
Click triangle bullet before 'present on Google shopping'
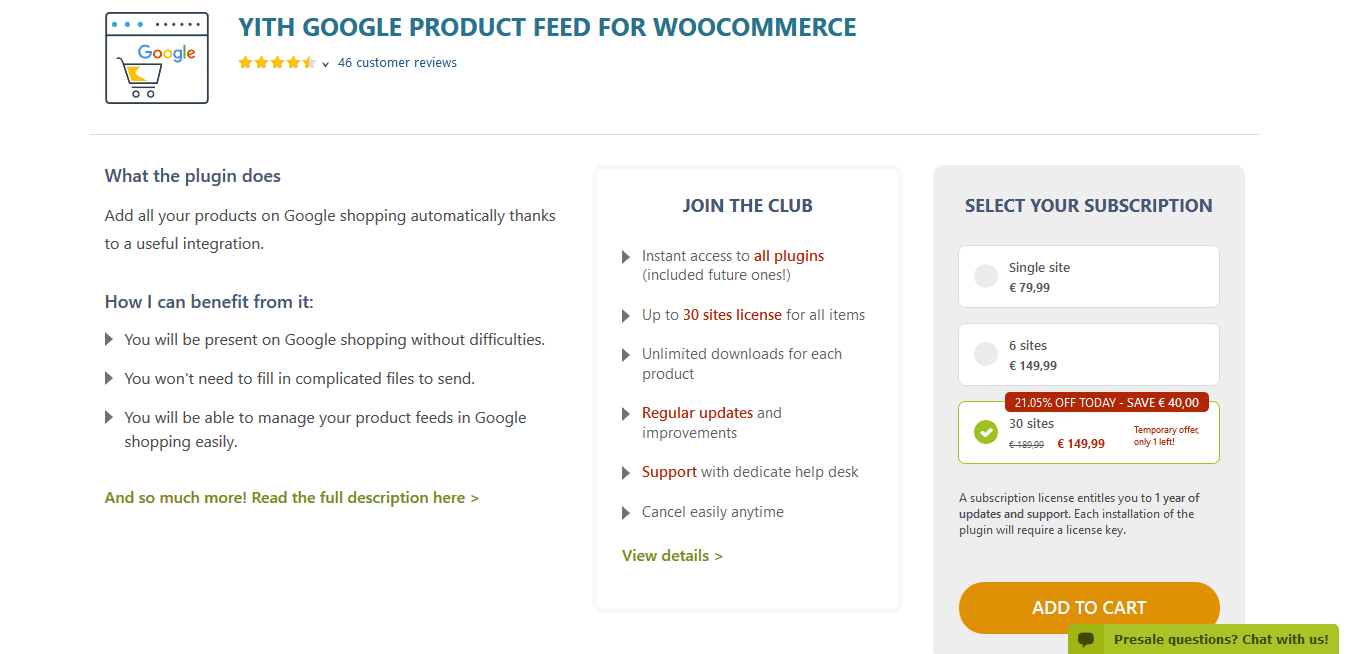pyautogui.click(x=109, y=340)
